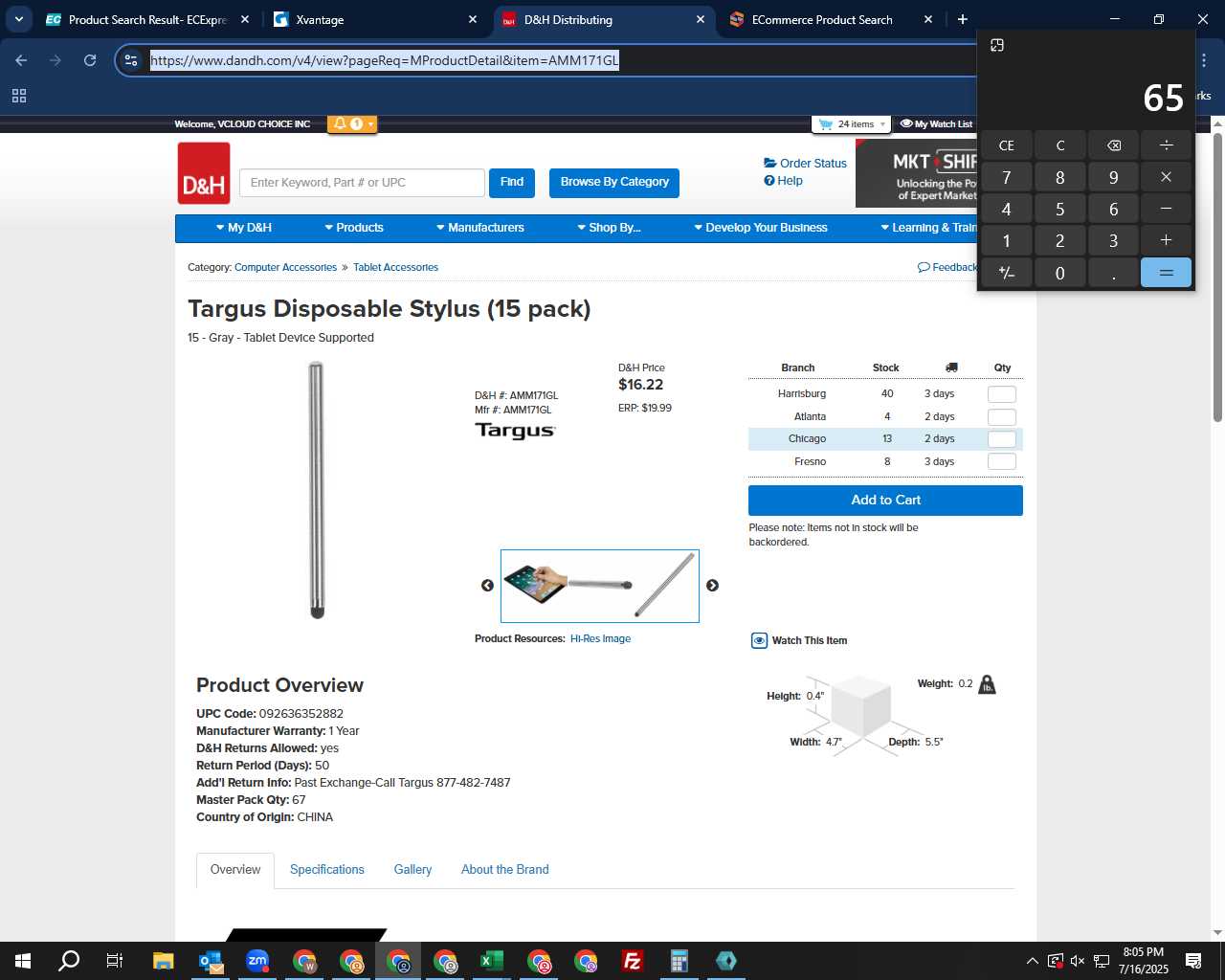
Task: Open FileZilla from the taskbar
Action: click(x=633, y=961)
